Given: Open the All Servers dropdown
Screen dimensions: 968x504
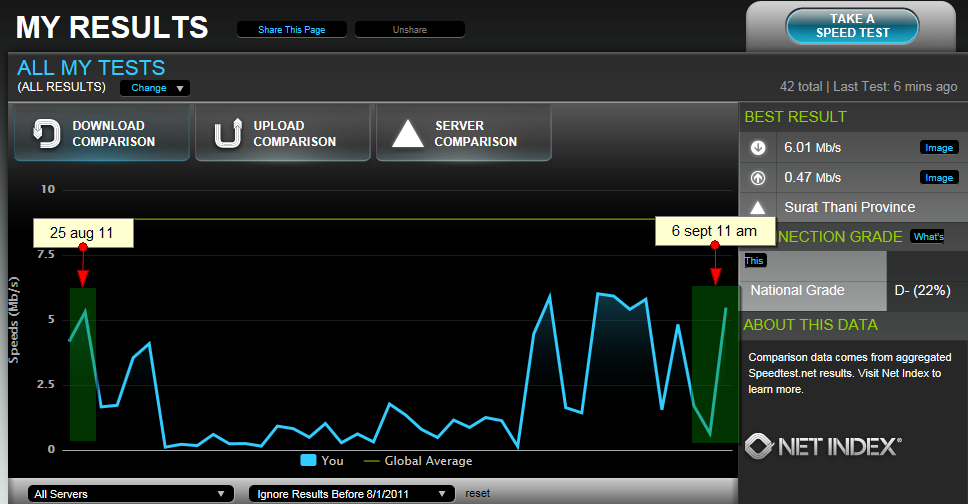Looking at the screenshot, I should pyautogui.click(x=128, y=493).
